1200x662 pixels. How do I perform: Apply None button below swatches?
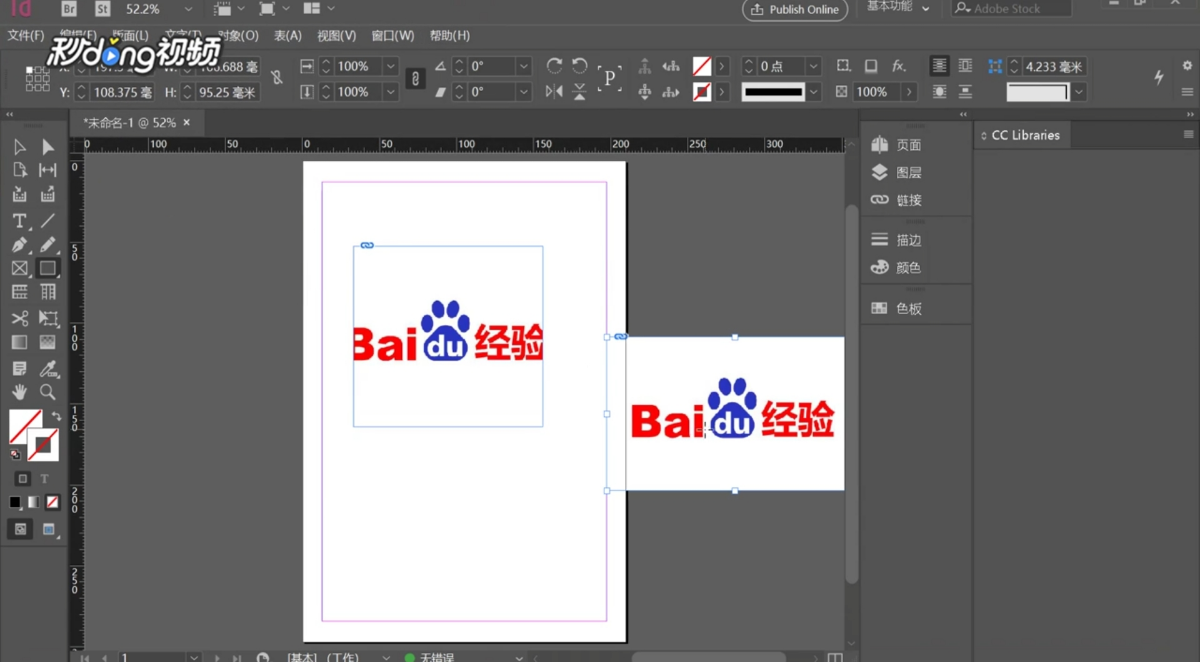pos(53,502)
